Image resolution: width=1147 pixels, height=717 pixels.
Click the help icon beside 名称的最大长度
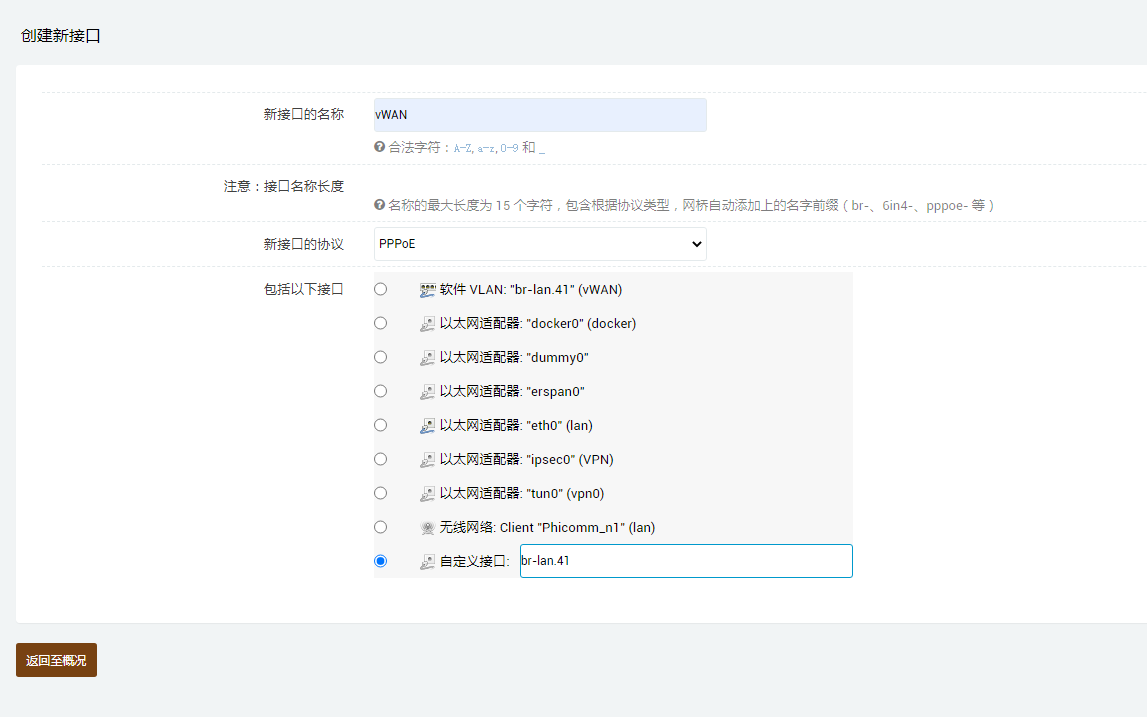379,205
